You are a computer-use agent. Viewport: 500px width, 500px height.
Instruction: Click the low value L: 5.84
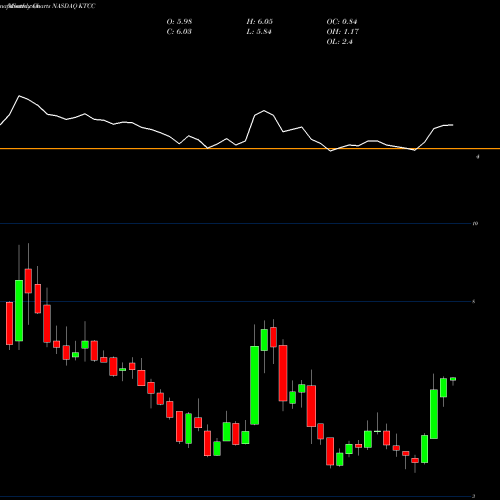pos(259,32)
